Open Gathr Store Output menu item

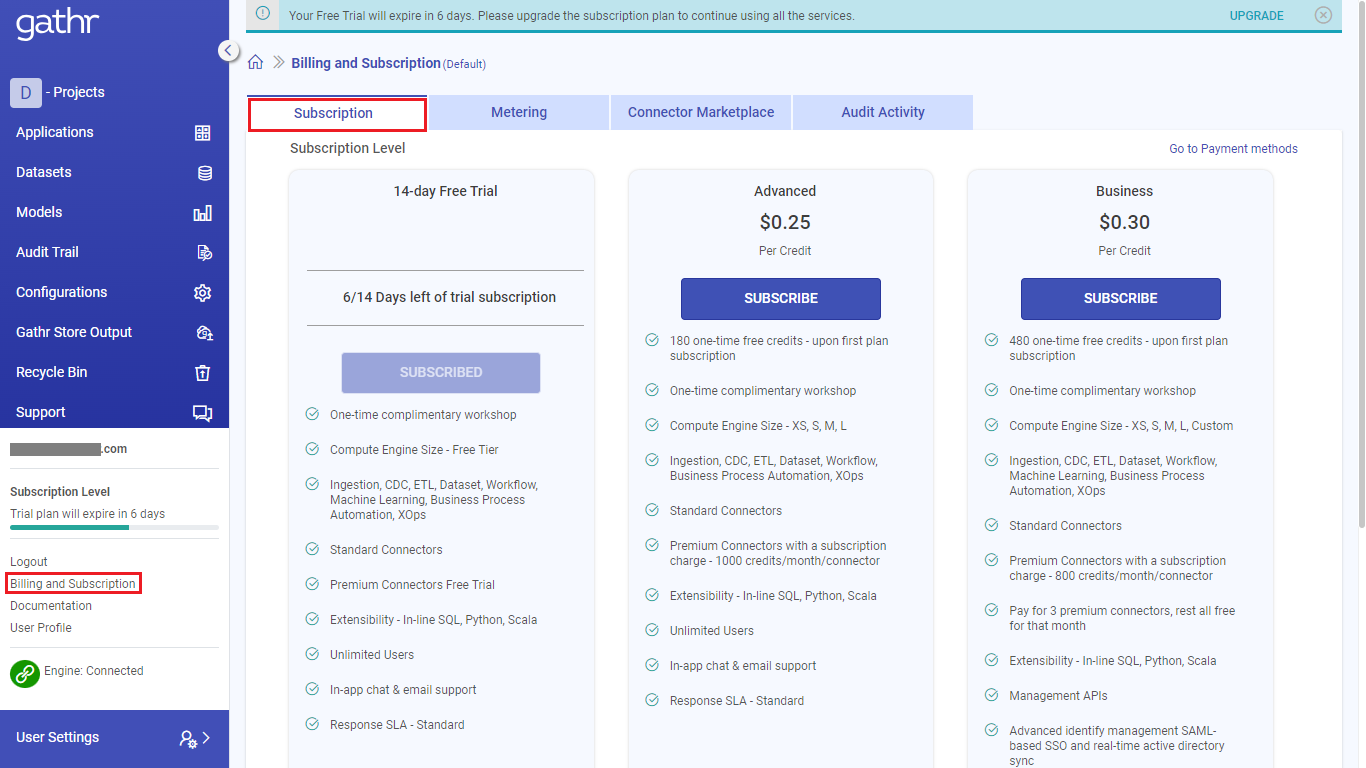tap(74, 332)
